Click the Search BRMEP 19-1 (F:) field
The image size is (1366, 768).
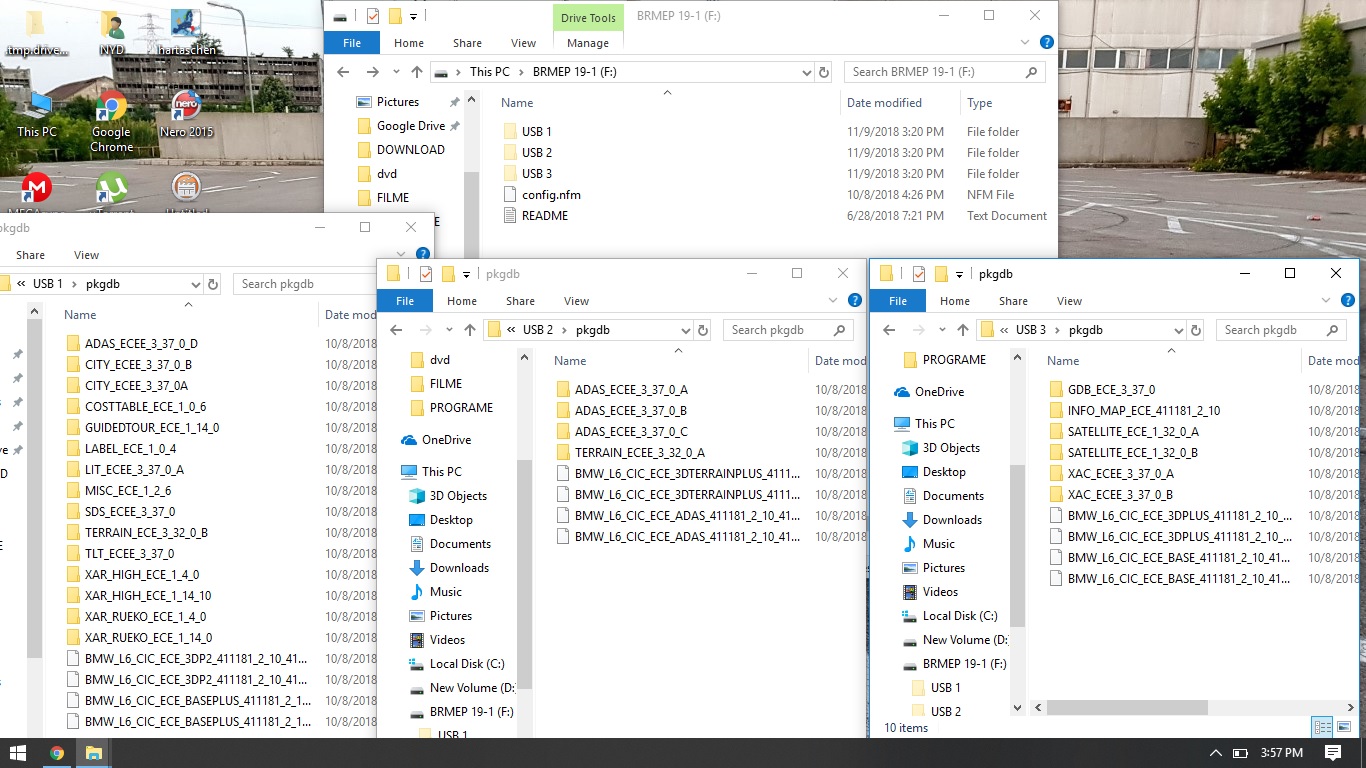coord(946,72)
